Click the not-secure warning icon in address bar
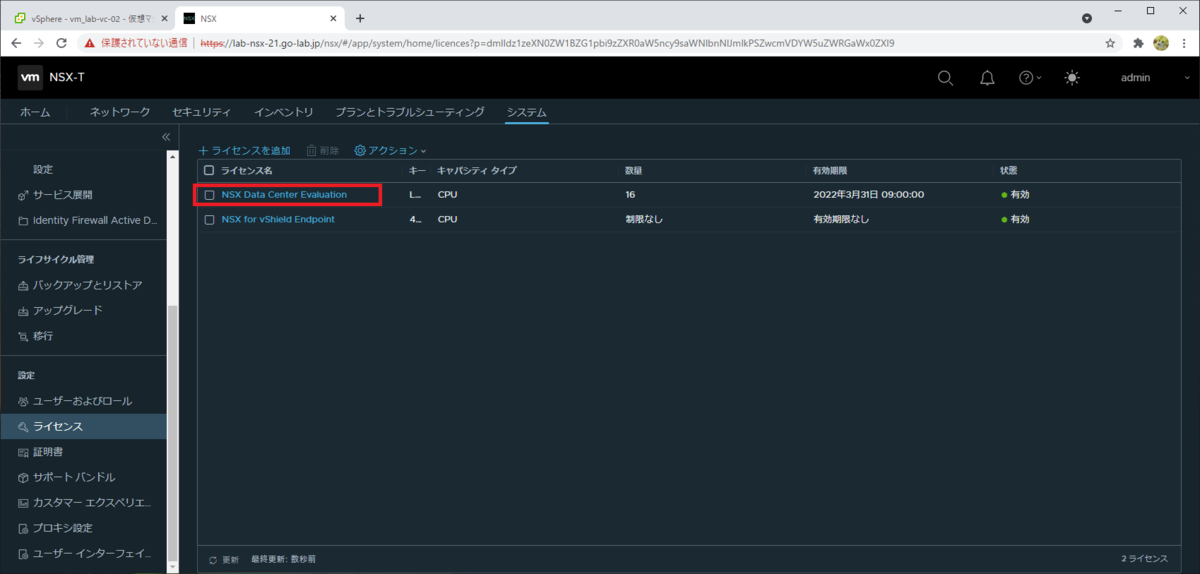The width and height of the screenshot is (1200, 574). pyautogui.click(x=89, y=43)
